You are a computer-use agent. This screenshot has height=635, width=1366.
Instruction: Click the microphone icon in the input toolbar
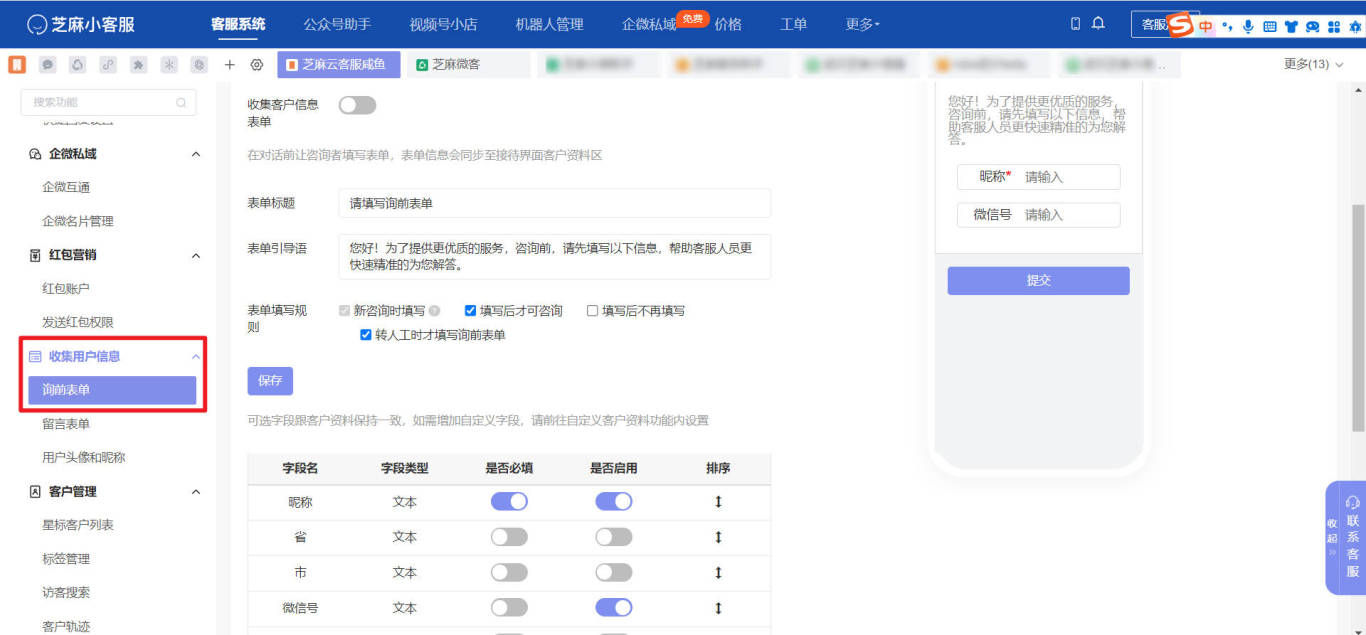[x=1248, y=26]
